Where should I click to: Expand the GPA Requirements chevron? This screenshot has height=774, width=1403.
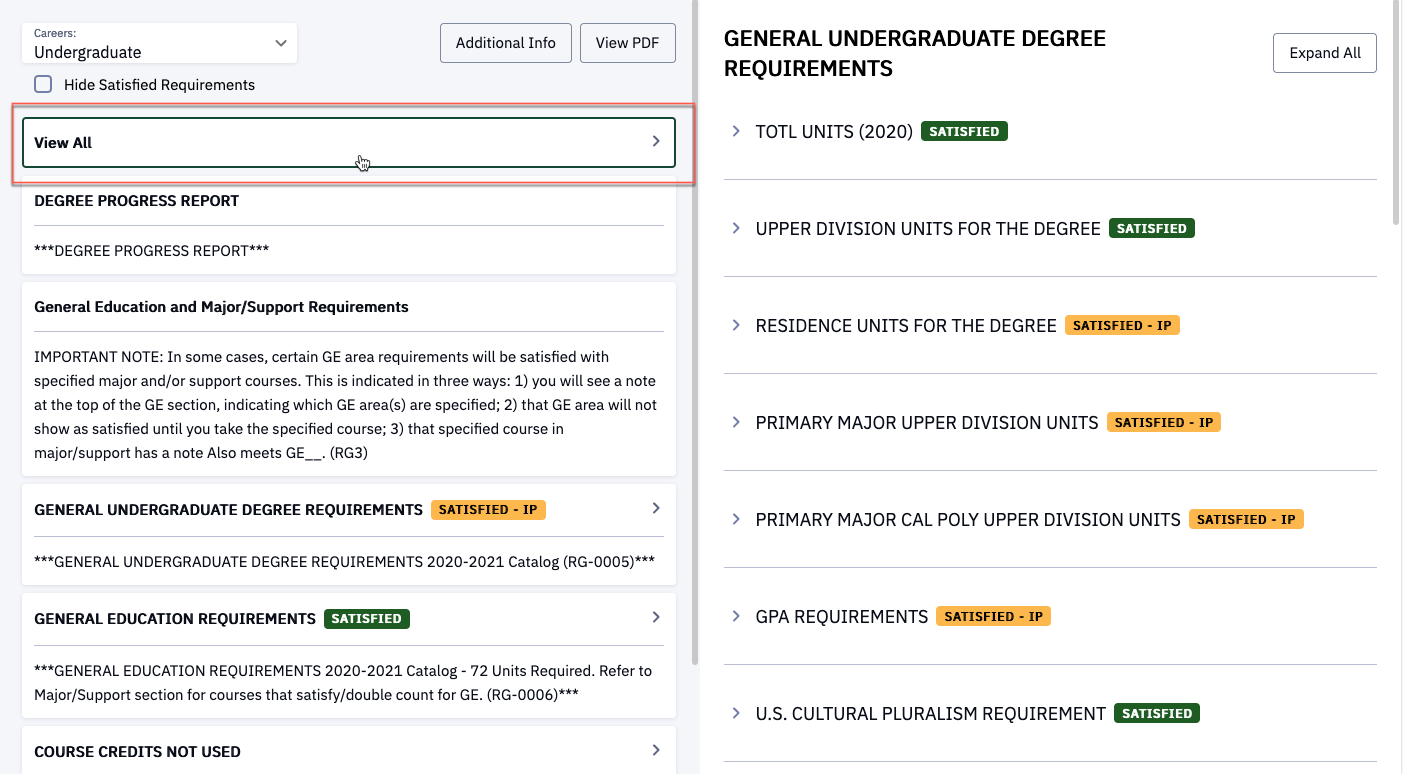(x=736, y=616)
